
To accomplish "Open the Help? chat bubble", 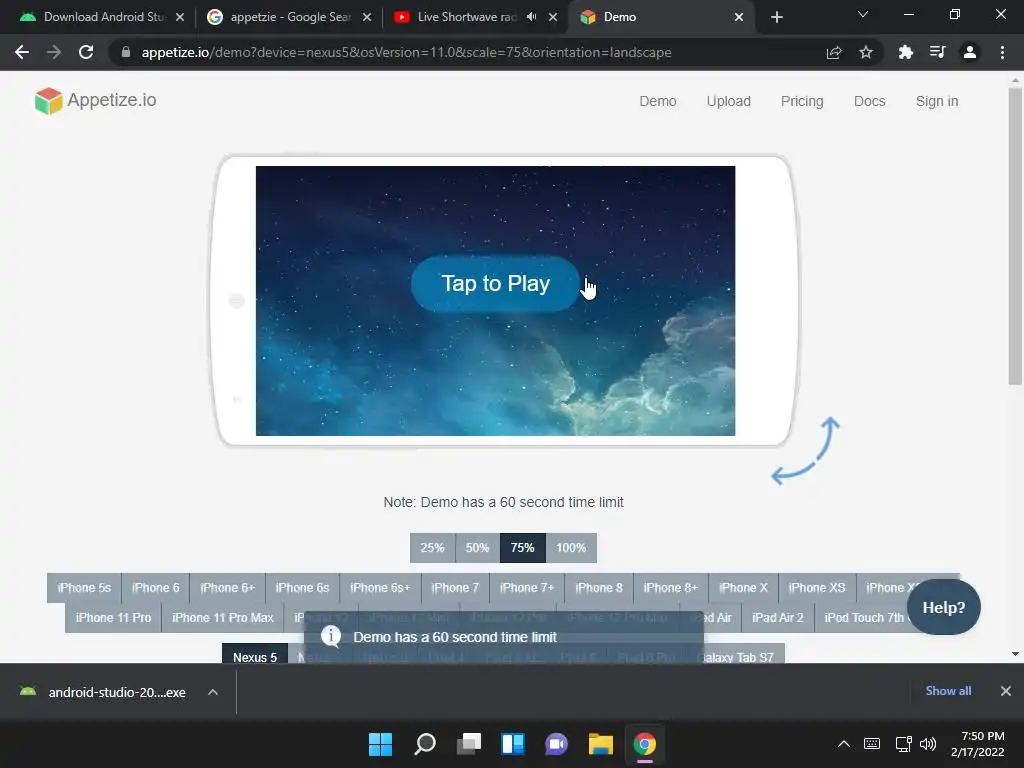I will 944,607.
